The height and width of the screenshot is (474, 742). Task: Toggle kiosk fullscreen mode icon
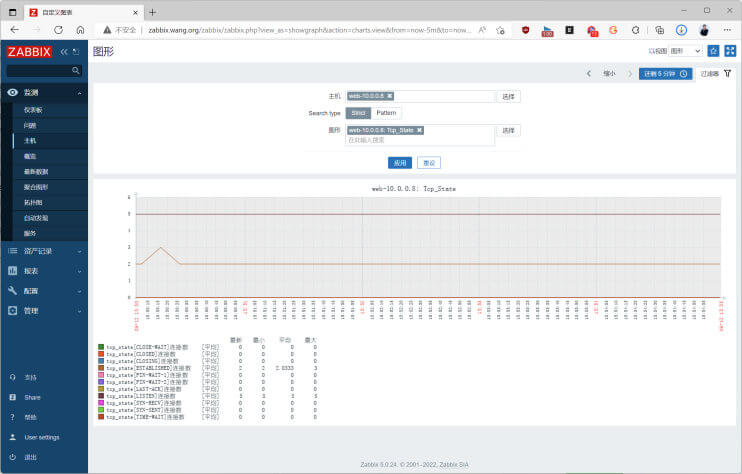point(730,51)
